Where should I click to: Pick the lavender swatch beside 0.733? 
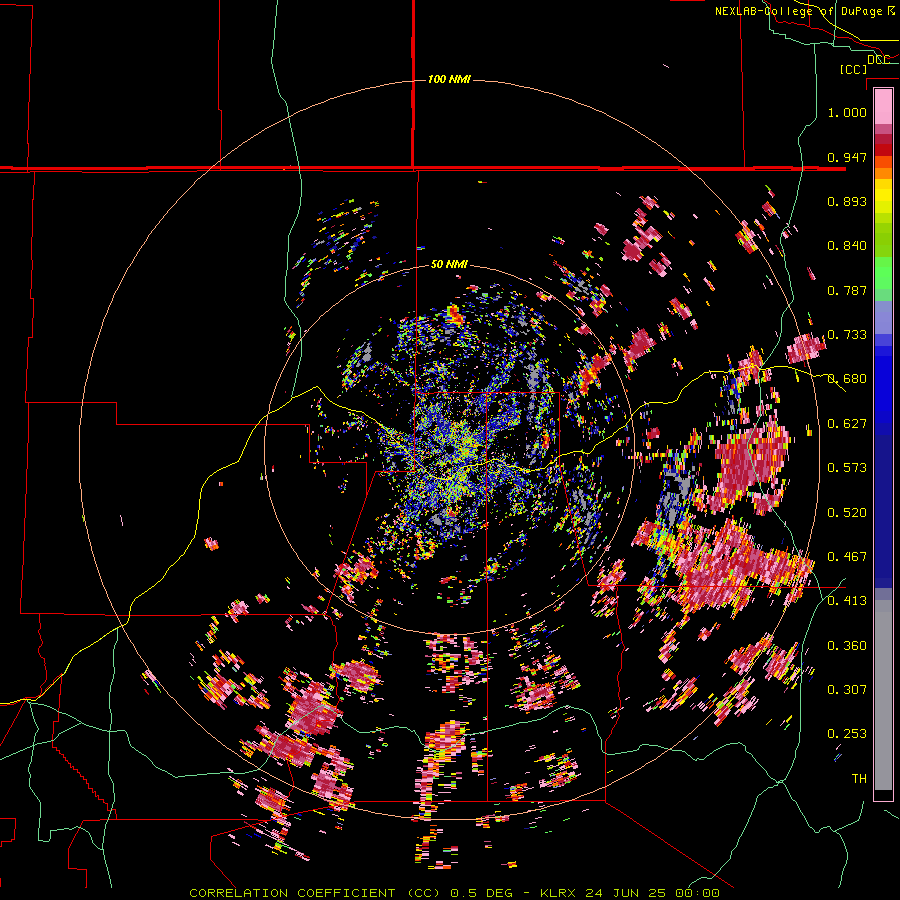click(883, 317)
